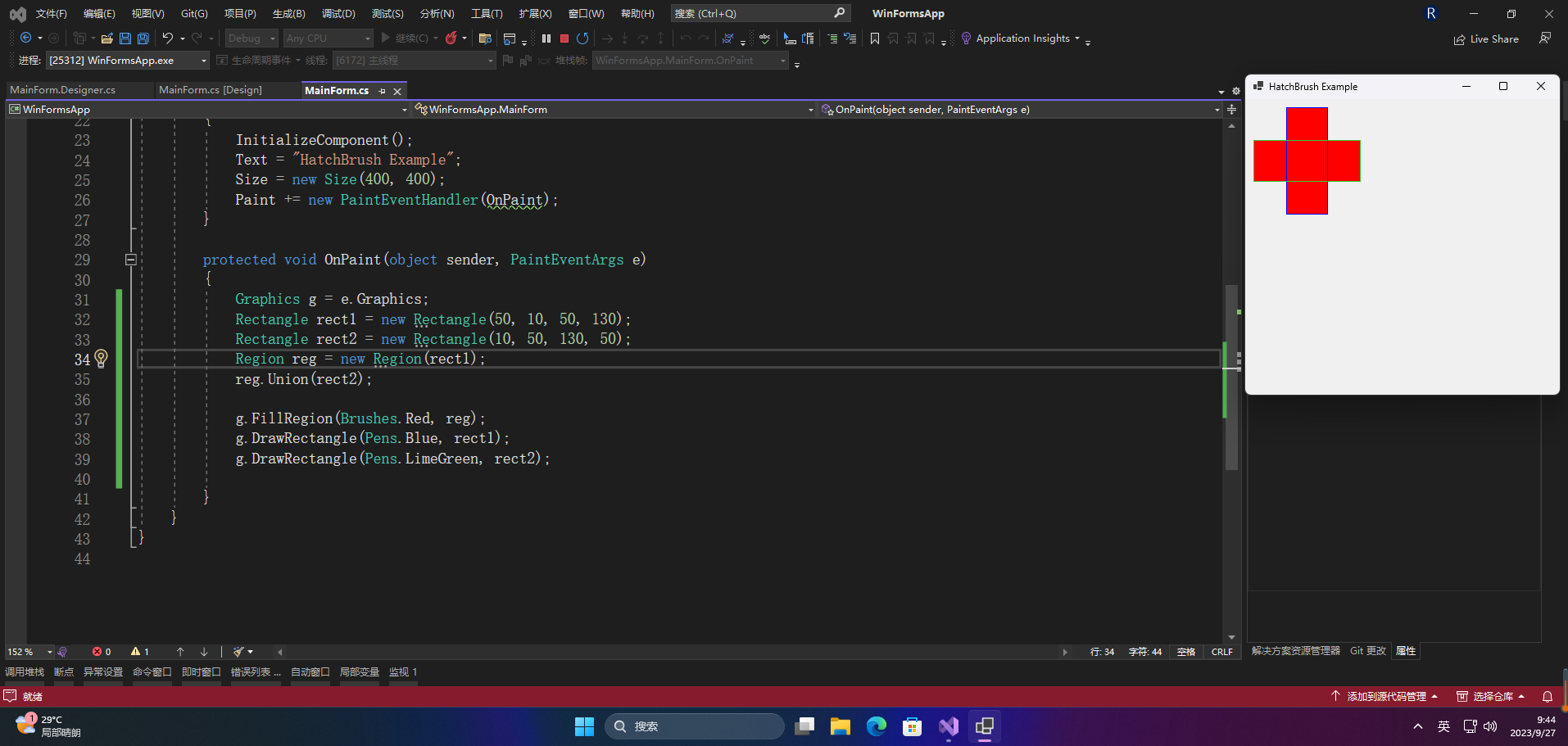
Task: Click the find-in-files folder icon
Action: tap(485, 38)
